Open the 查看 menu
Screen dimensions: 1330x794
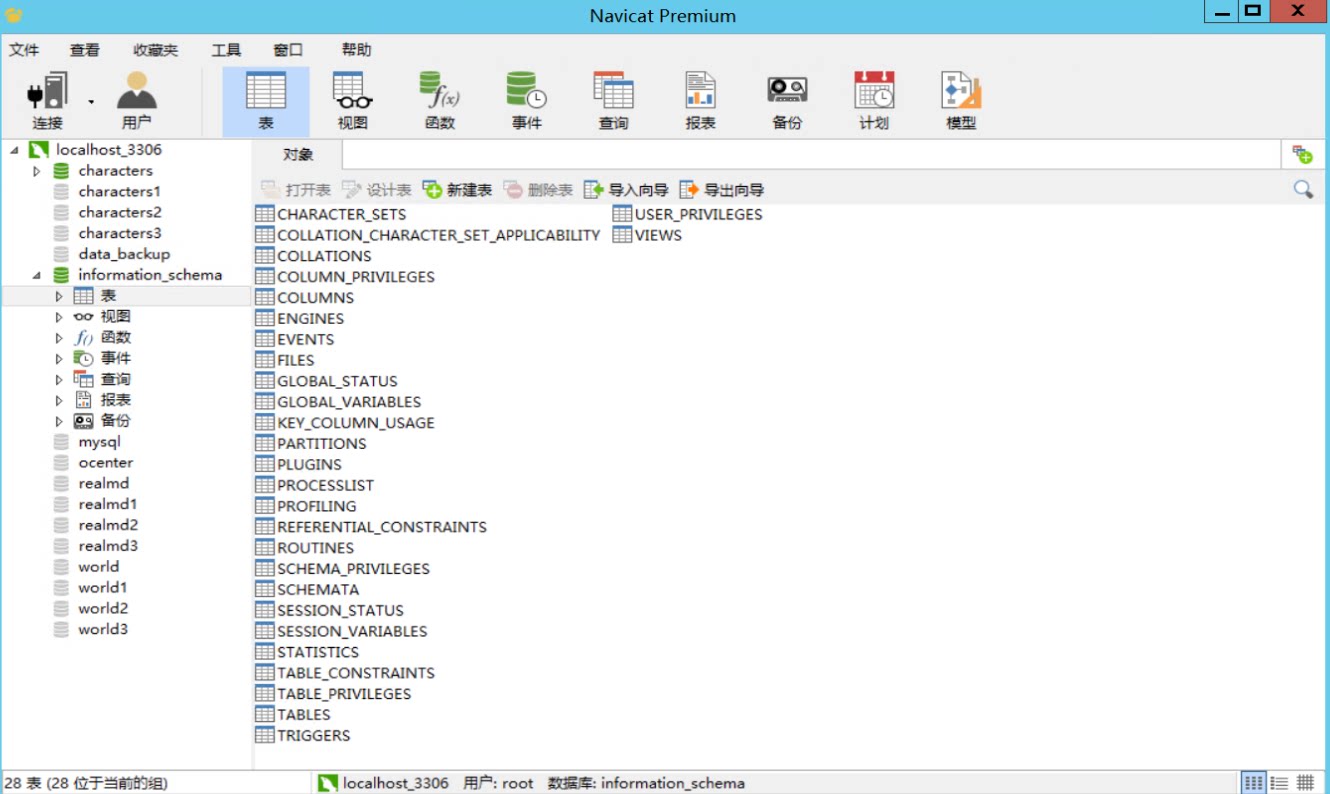click(85, 50)
